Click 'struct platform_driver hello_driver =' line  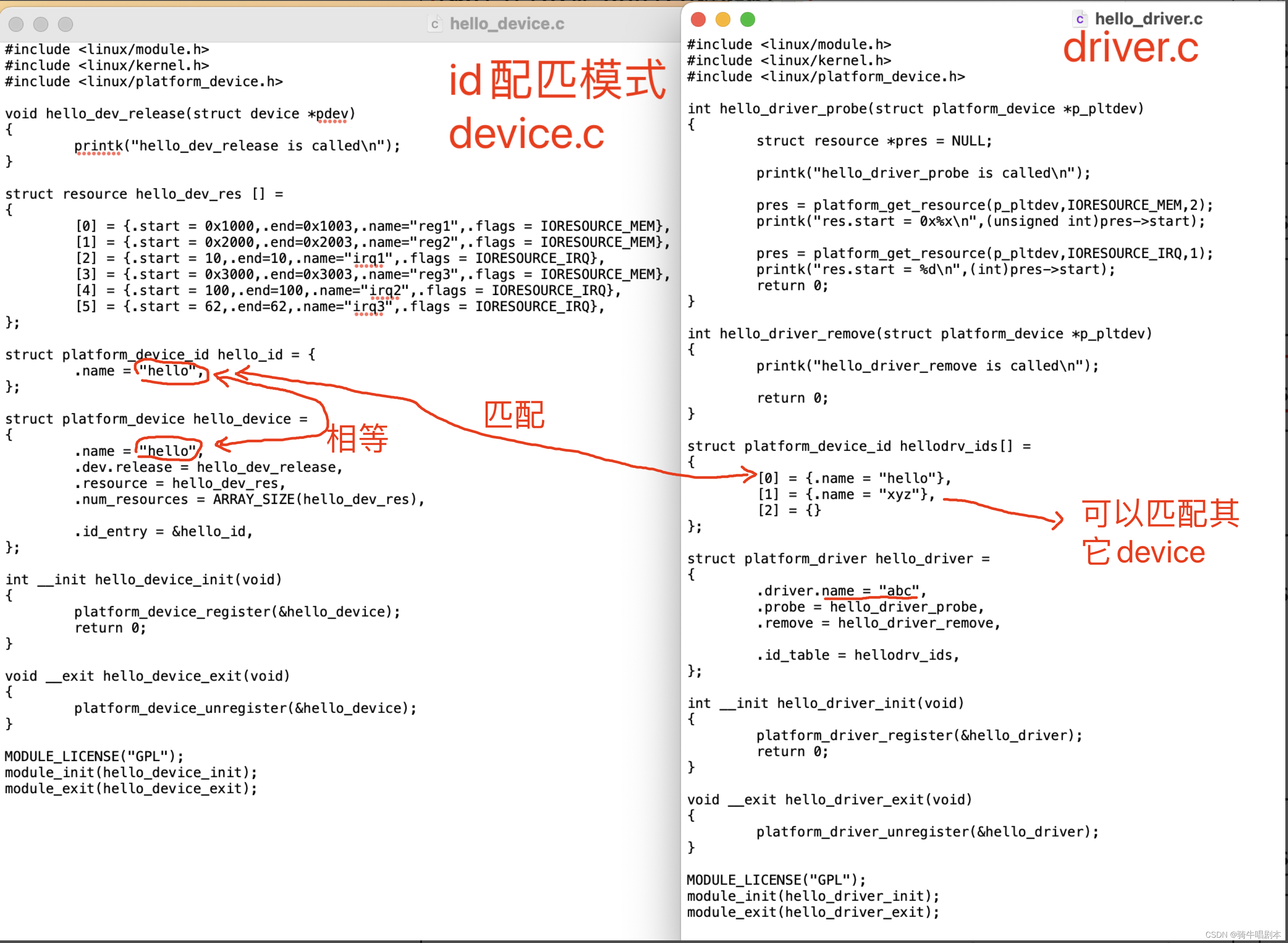point(838,558)
